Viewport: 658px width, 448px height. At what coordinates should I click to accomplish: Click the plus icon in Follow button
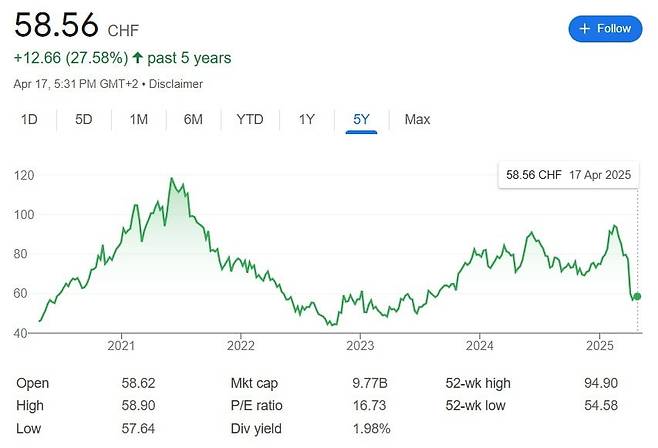click(585, 29)
